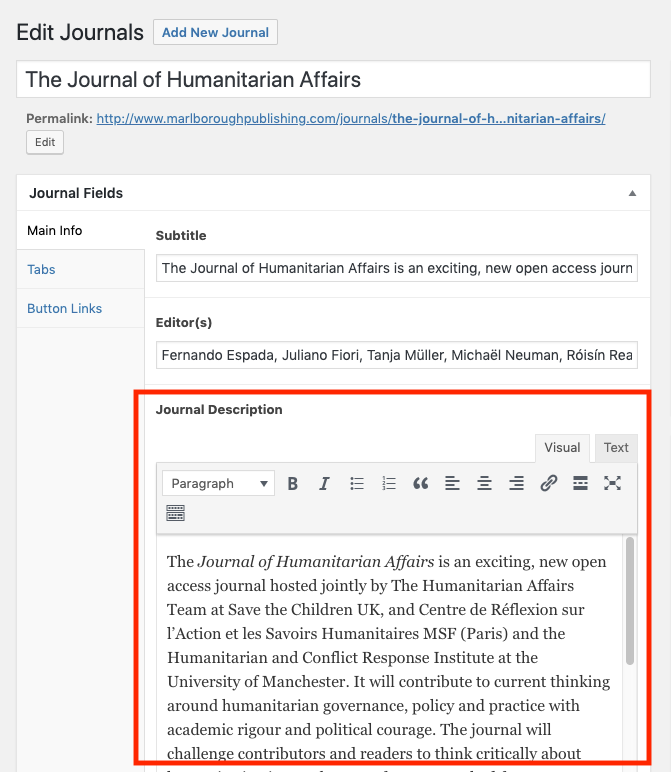Switch to the Text editor tab
The image size is (671, 772).
pos(616,448)
